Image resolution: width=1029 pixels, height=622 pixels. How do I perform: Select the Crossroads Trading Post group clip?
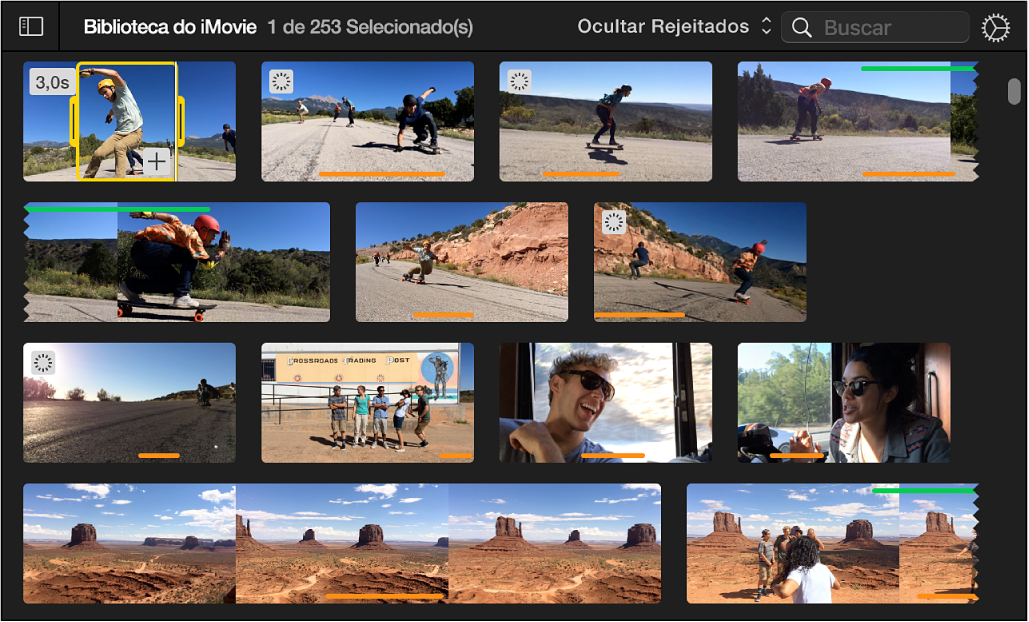pyautogui.click(x=367, y=402)
